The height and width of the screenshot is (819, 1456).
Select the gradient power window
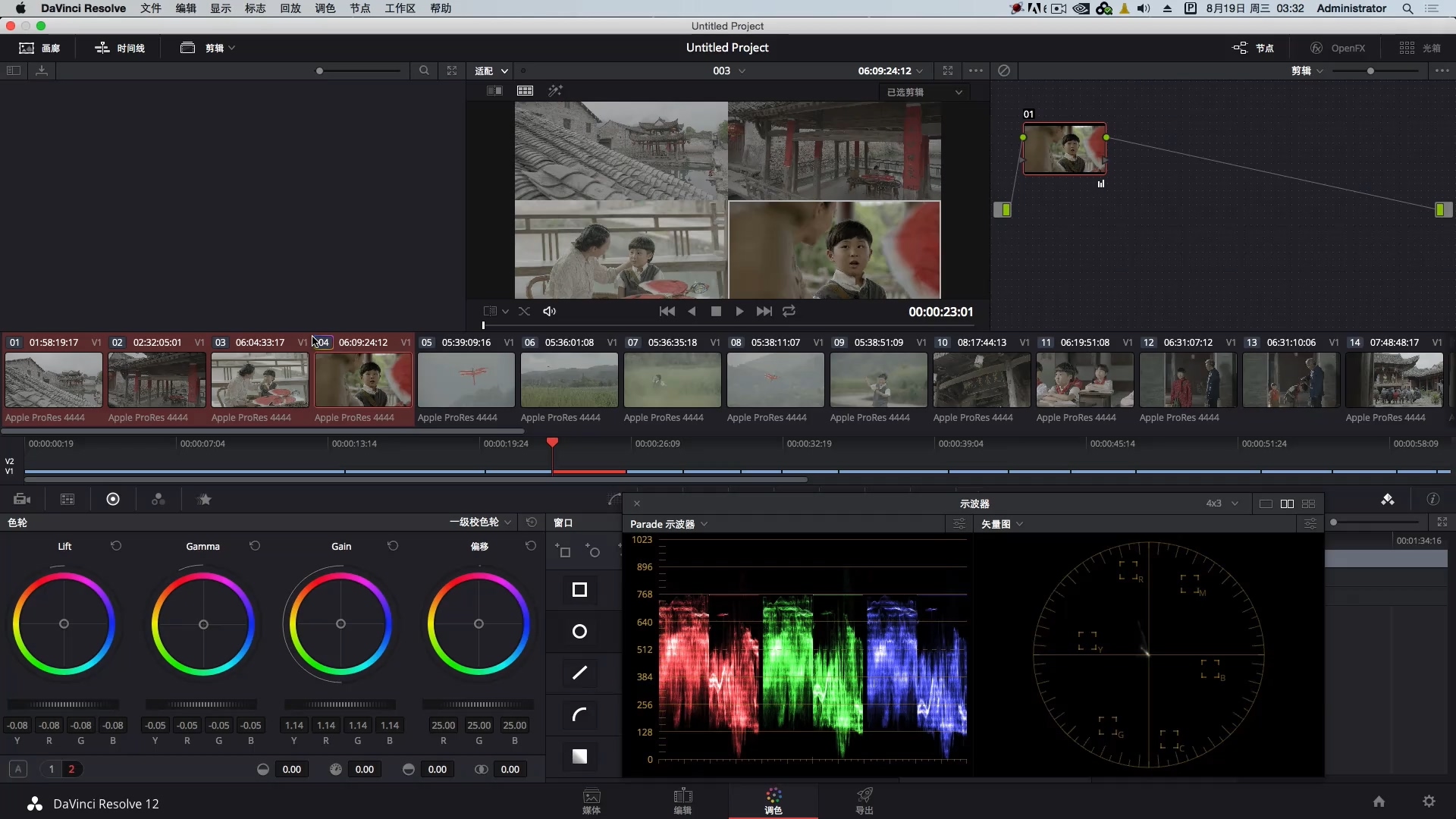[579, 756]
